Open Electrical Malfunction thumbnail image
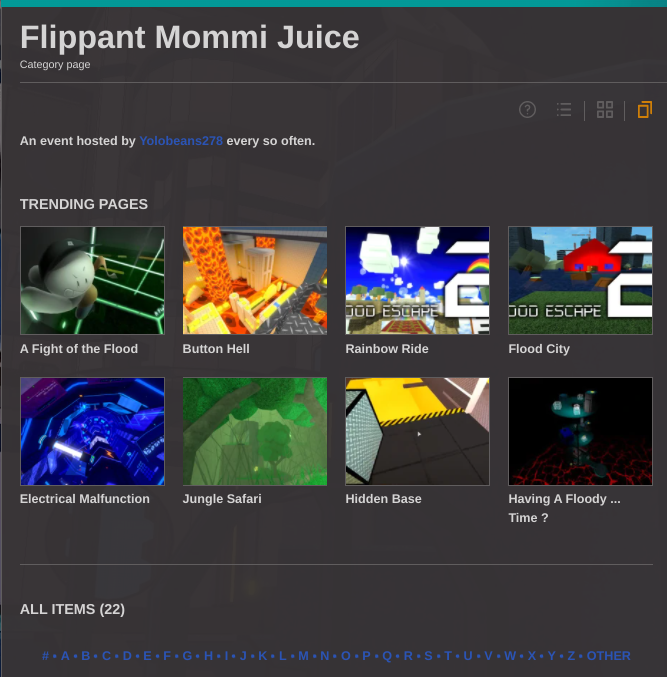Viewport: 667px width, 677px height. pos(92,431)
